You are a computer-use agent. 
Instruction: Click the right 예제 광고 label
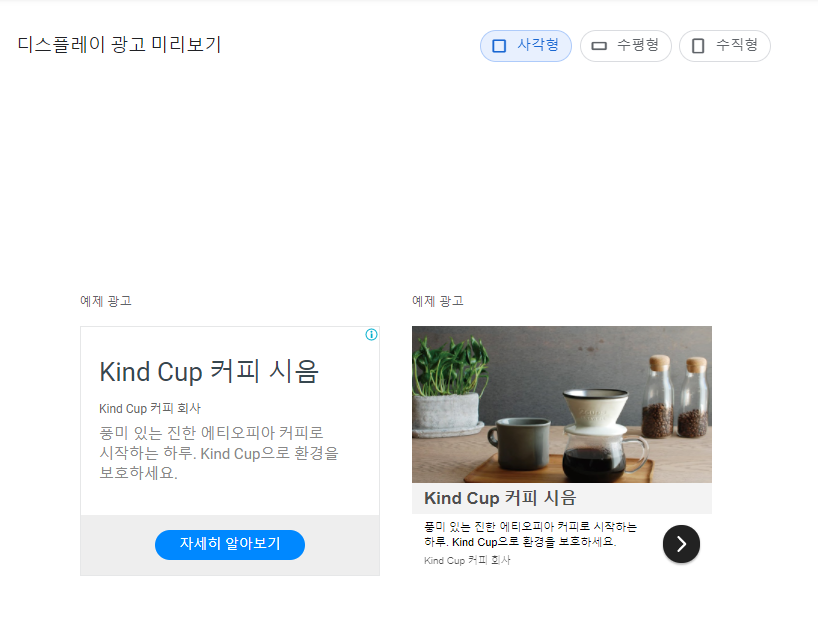coord(438,301)
